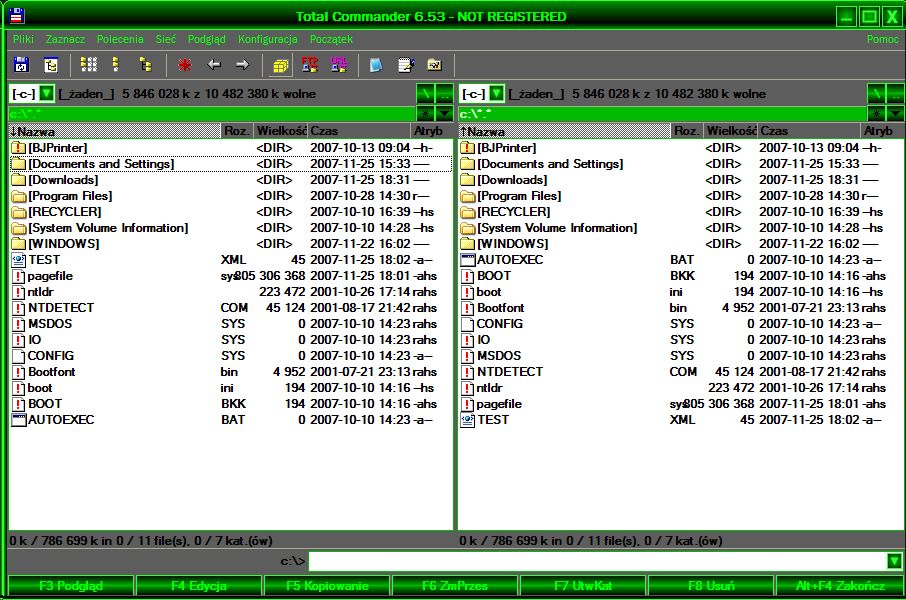This screenshot has height=600, width=906.
Task: Click the Alt+F4 Zakończ button
Action: 840,586
